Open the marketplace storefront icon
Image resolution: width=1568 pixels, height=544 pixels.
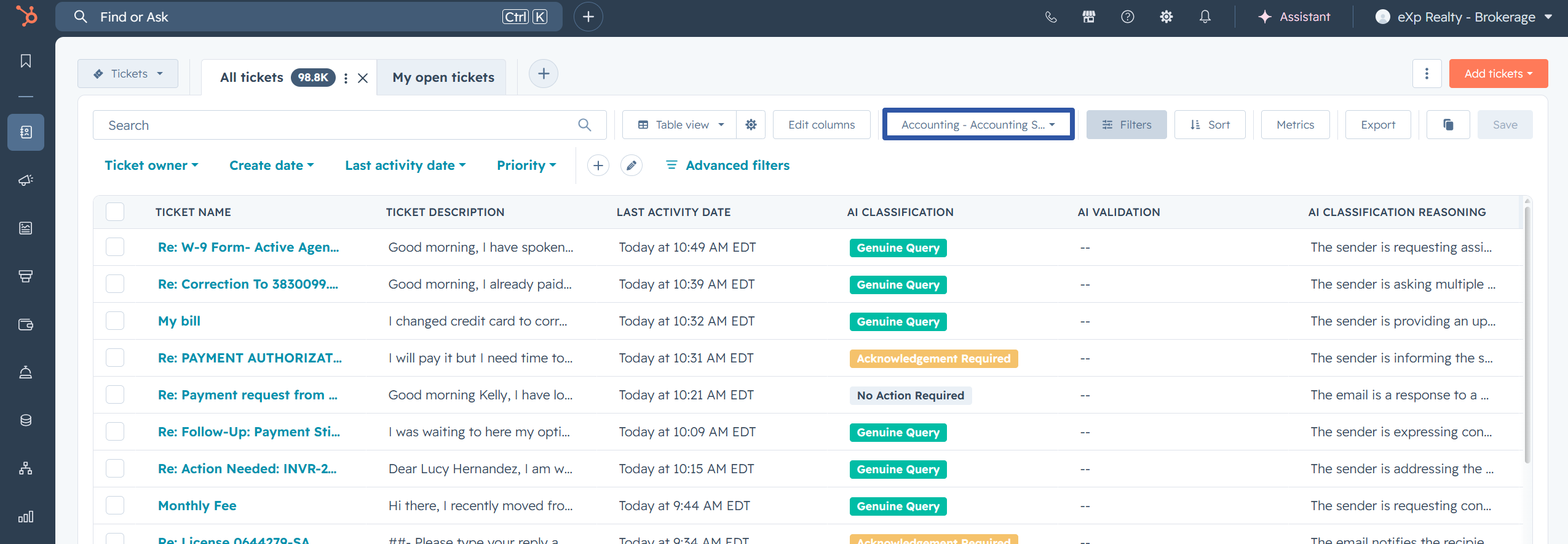coord(1089,17)
